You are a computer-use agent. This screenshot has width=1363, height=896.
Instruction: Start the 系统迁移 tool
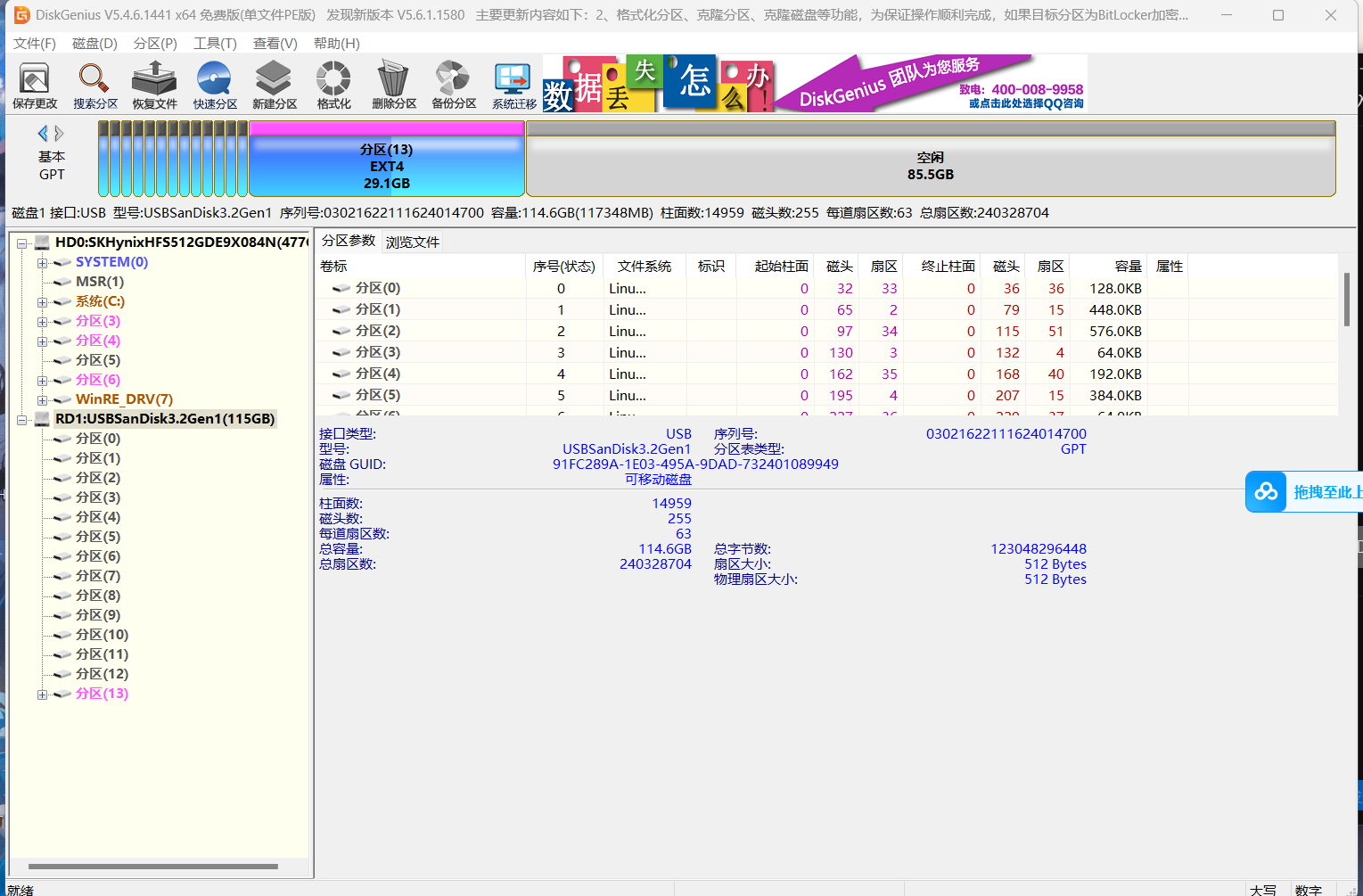coord(513,86)
